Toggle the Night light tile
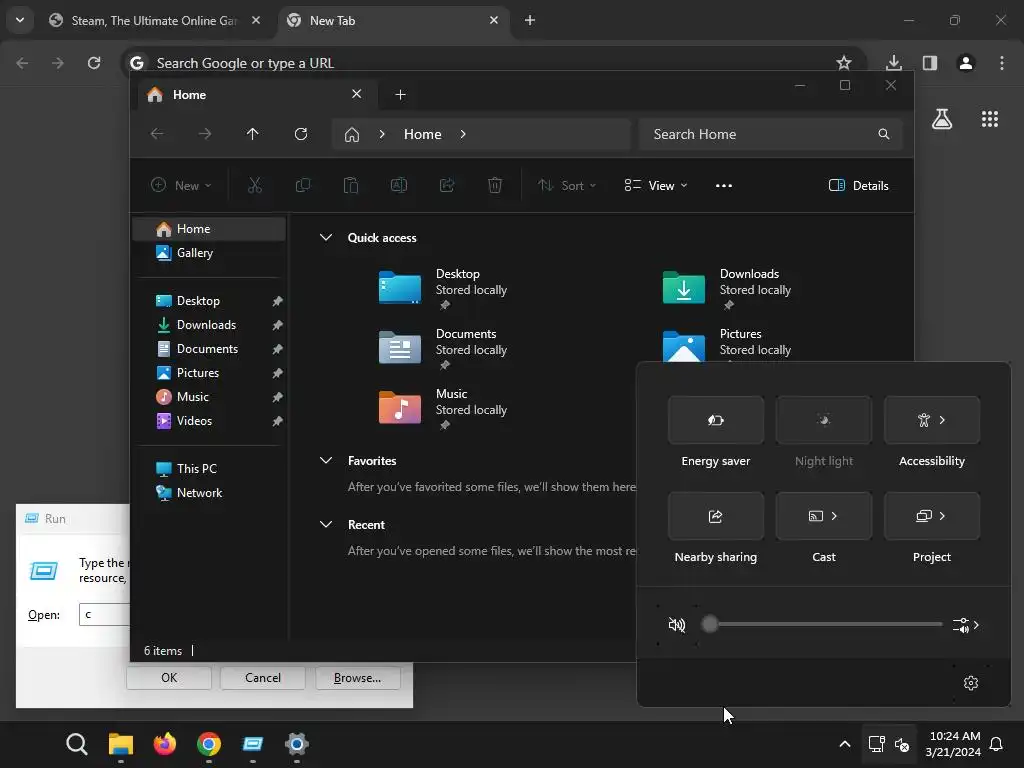Screen dimensions: 1024x768 [824, 420]
